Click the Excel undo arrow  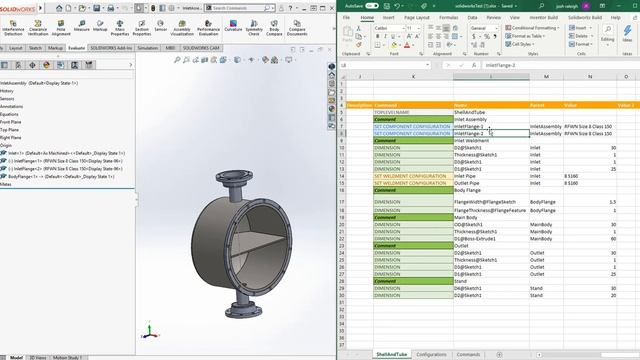point(396,6)
